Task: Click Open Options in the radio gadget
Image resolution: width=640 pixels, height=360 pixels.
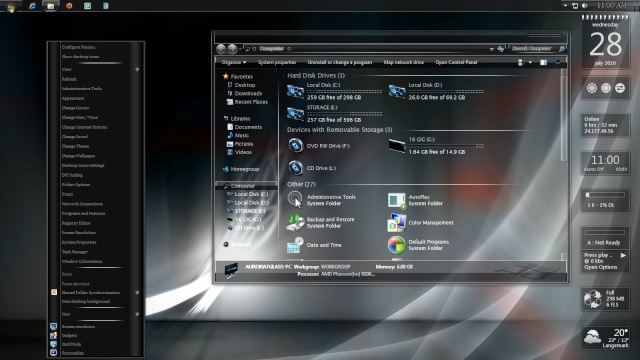Action: 600,267
